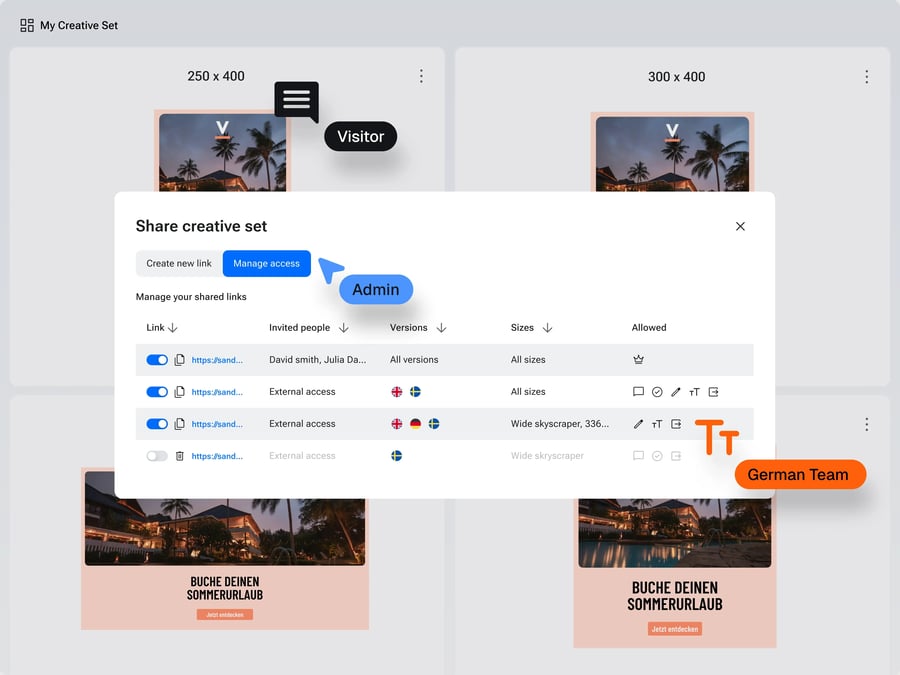Click the crown icon in the first link row
The height and width of the screenshot is (675, 900).
(x=638, y=360)
